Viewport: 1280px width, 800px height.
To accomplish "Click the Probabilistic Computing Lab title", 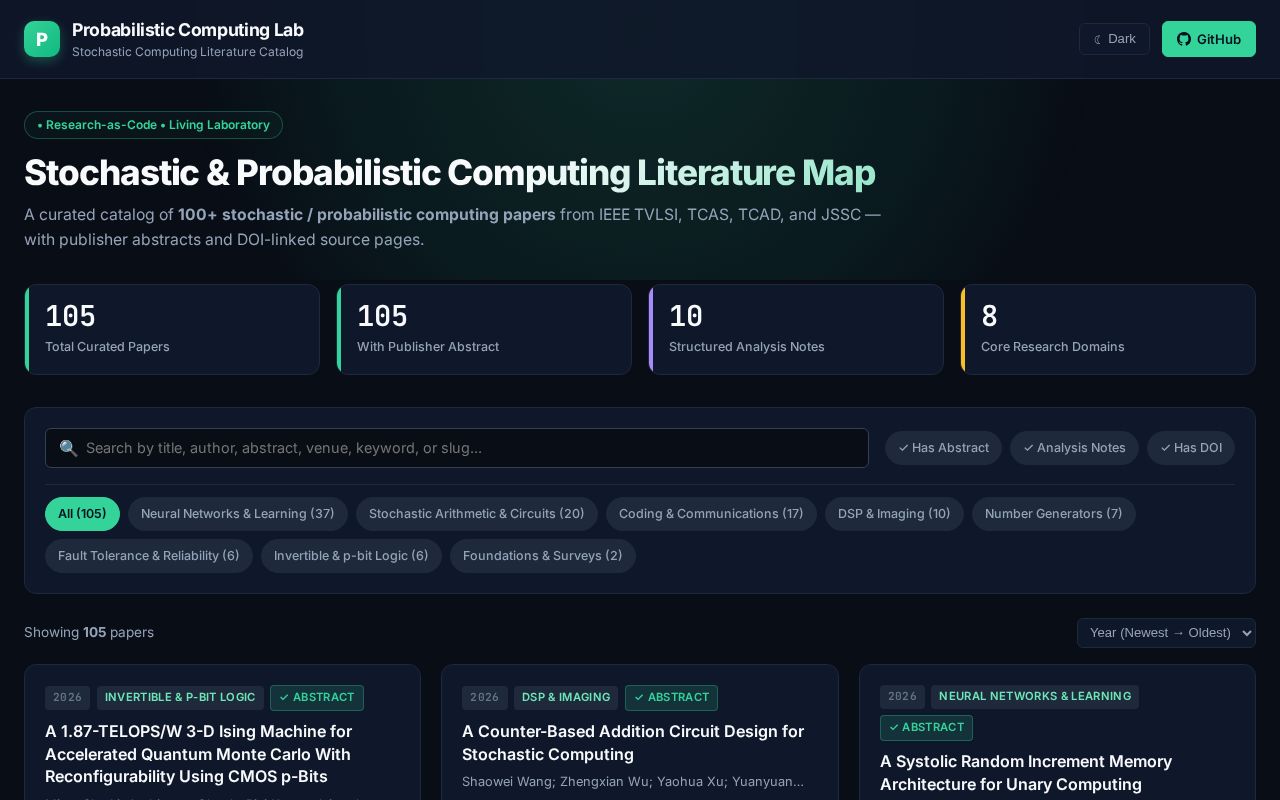I will point(188,30).
